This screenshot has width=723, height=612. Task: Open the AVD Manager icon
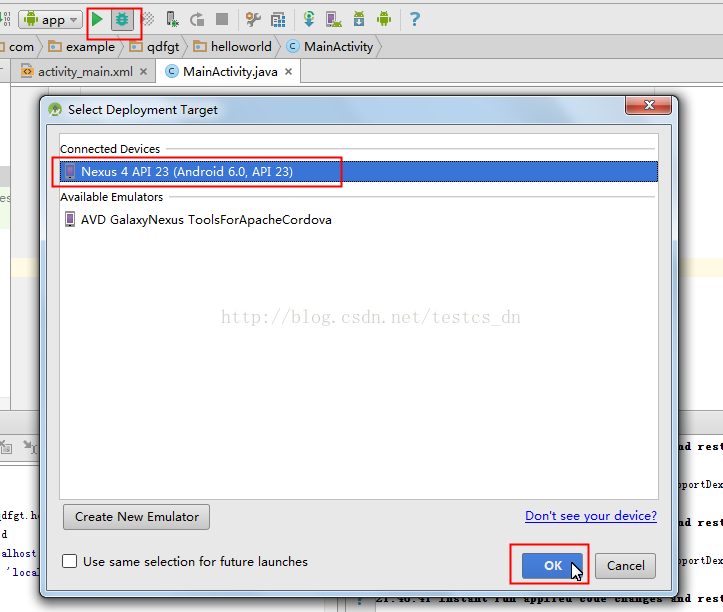(x=334, y=19)
